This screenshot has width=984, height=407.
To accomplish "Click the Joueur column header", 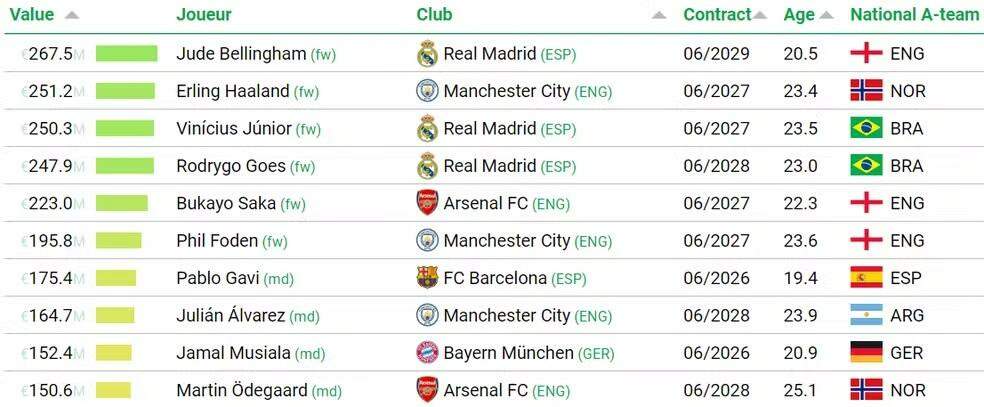I will (204, 15).
